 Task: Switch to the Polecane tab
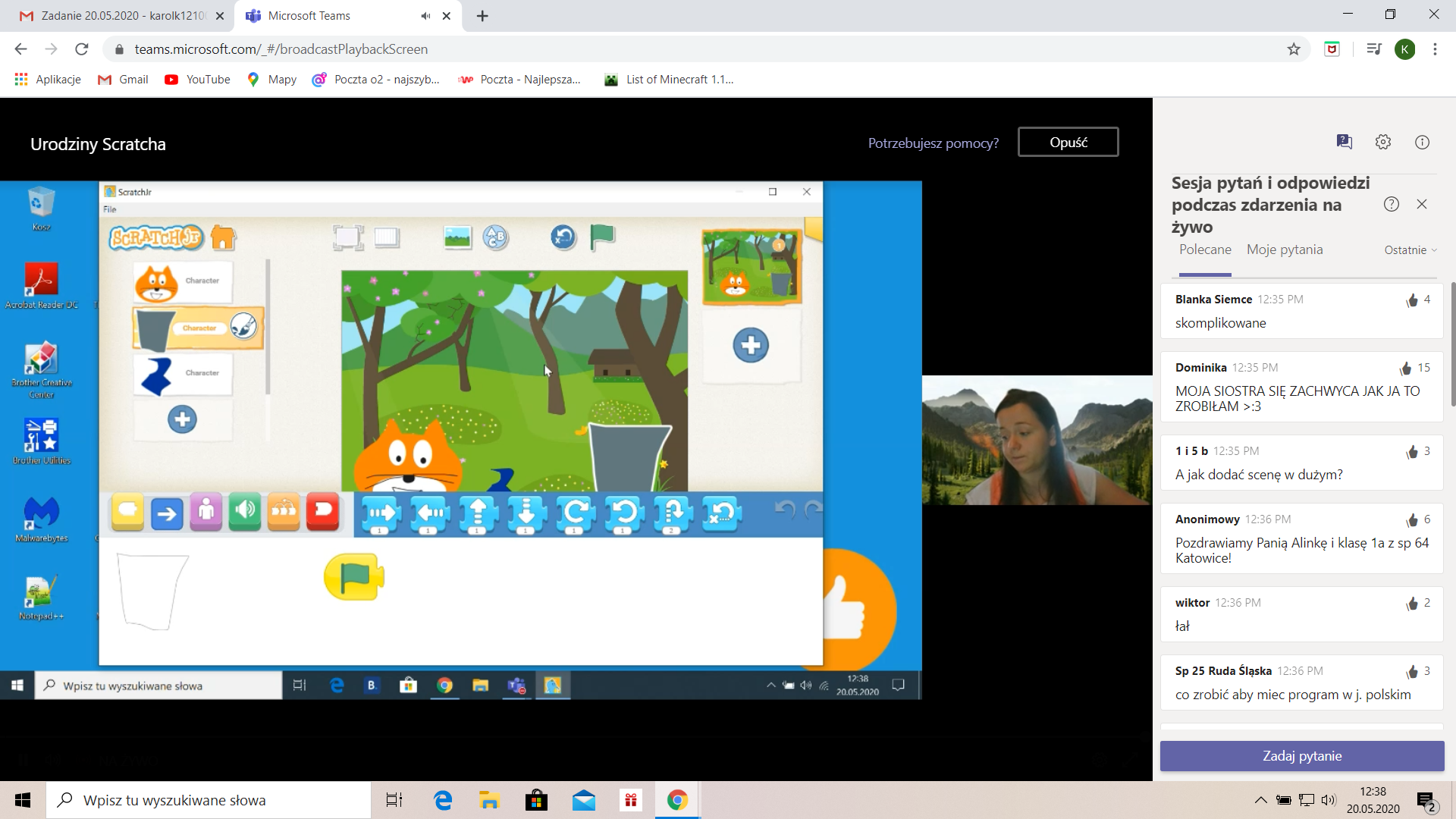pos(1205,249)
